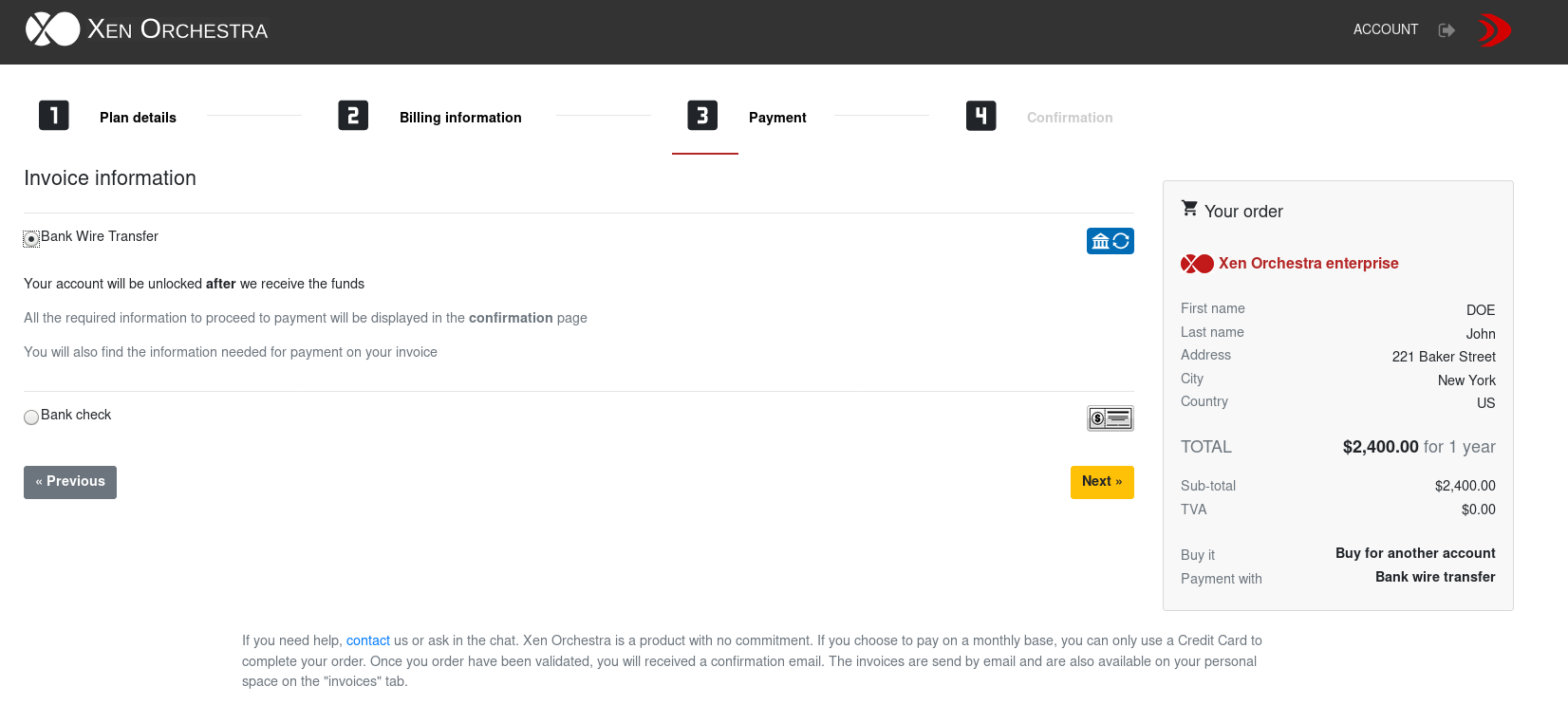Image resolution: width=1568 pixels, height=723 pixels.
Task: Click the TOTAL label
Action: 1206,447
